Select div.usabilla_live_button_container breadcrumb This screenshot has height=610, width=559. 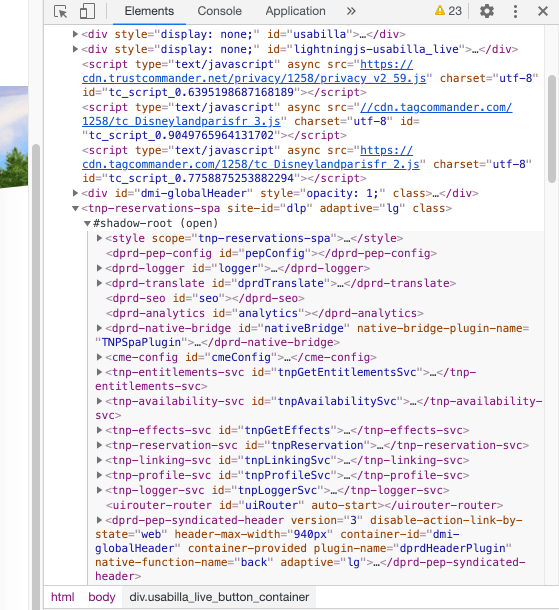pyautogui.click(x=219, y=597)
